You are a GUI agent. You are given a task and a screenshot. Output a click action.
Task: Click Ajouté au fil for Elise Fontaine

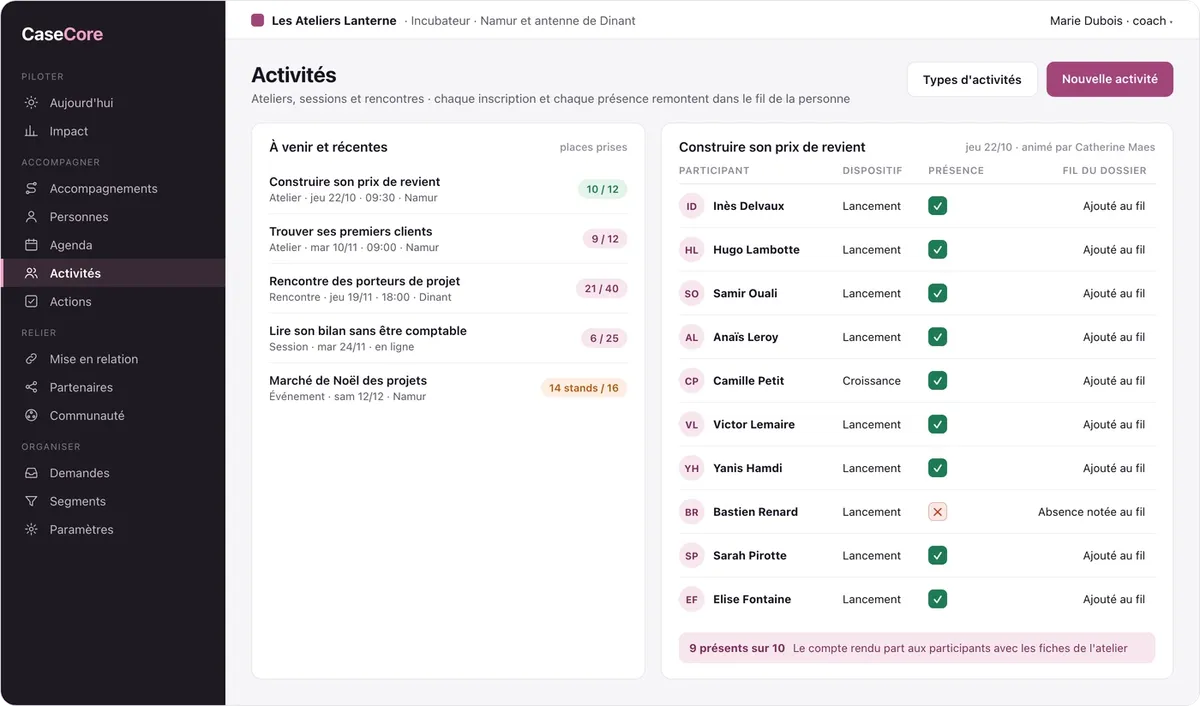tap(1114, 599)
